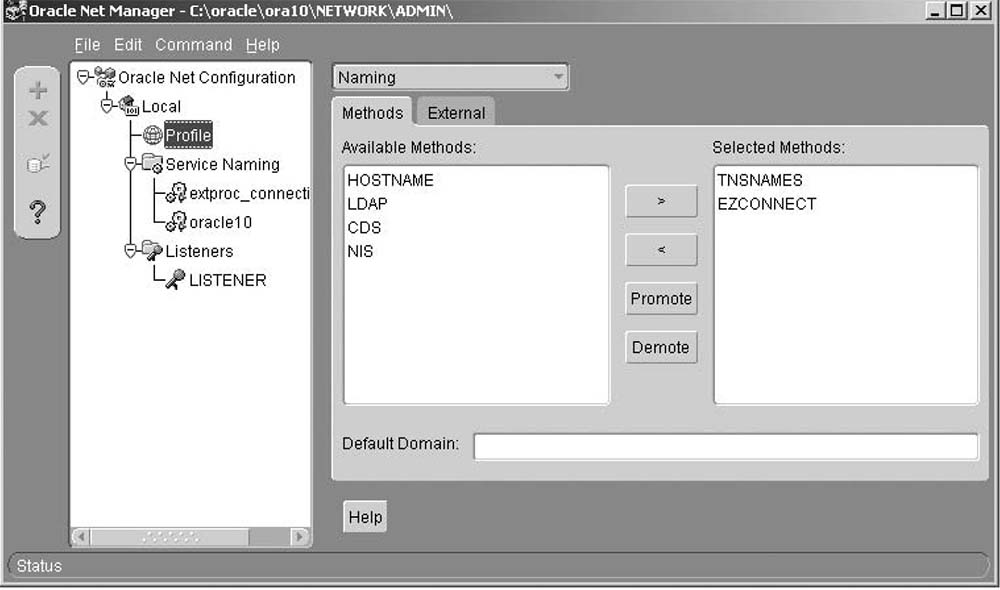Select the Local tree label

pyautogui.click(x=161, y=106)
